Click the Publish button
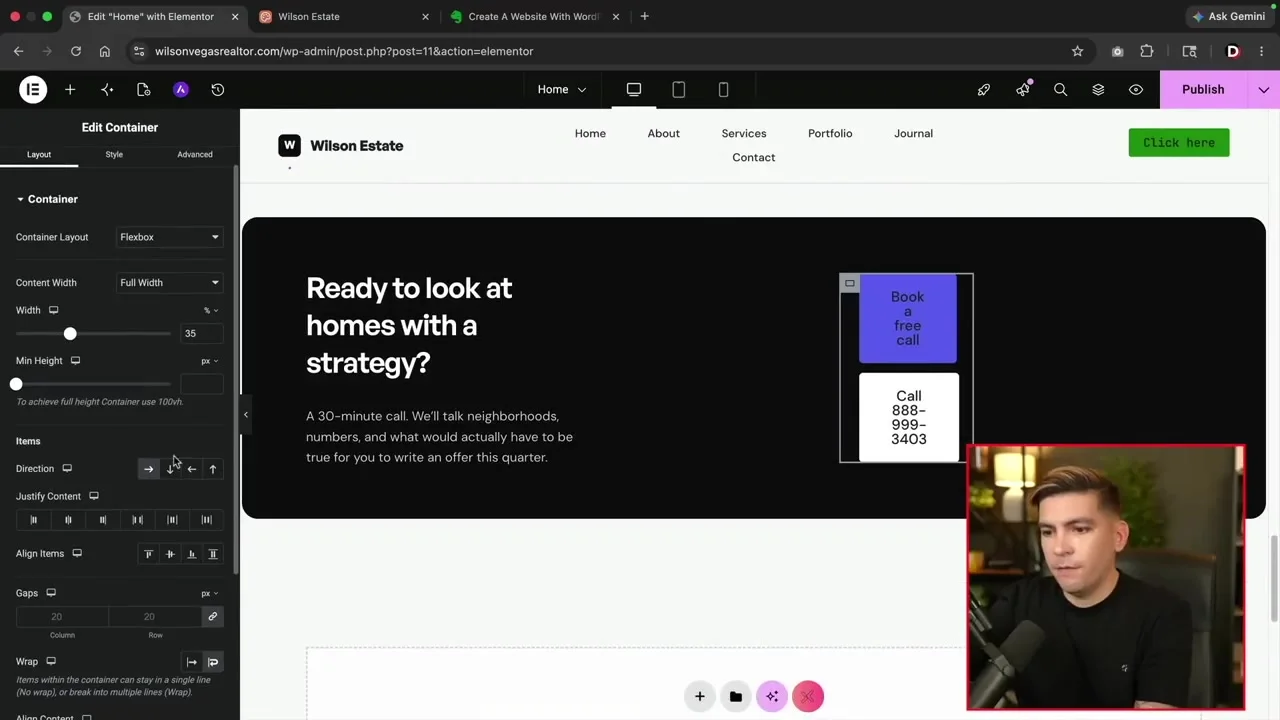The image size is (1280, 720). tap(1203, 90)
